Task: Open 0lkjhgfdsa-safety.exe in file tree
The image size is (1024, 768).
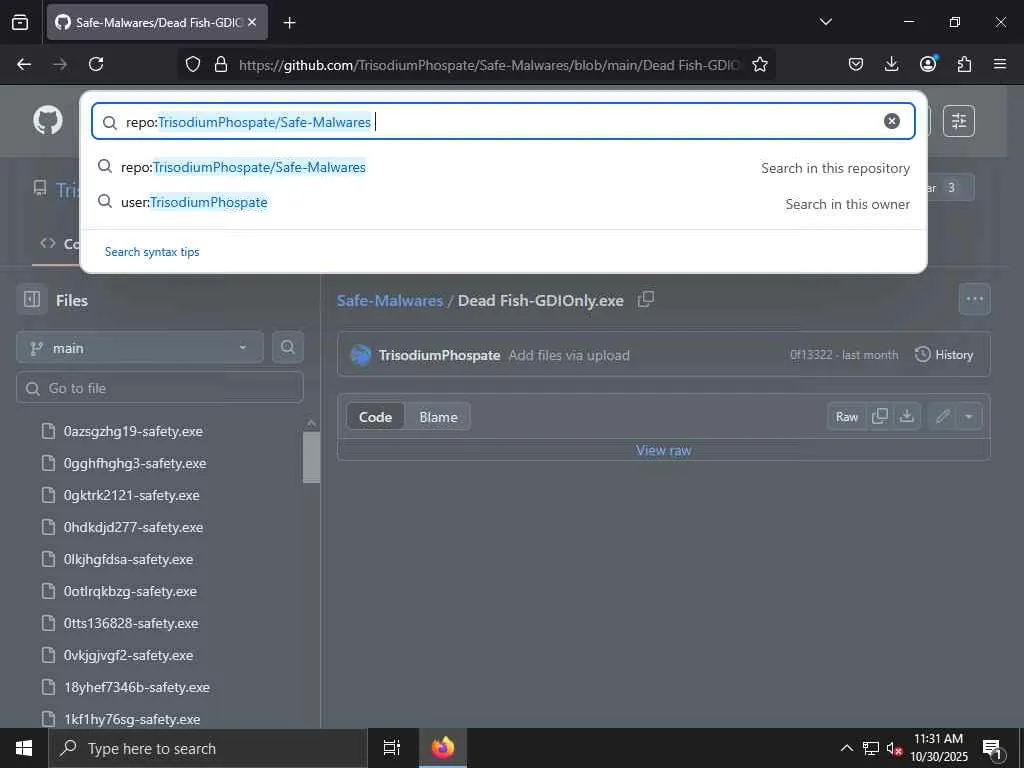Action: pos(128,559)
